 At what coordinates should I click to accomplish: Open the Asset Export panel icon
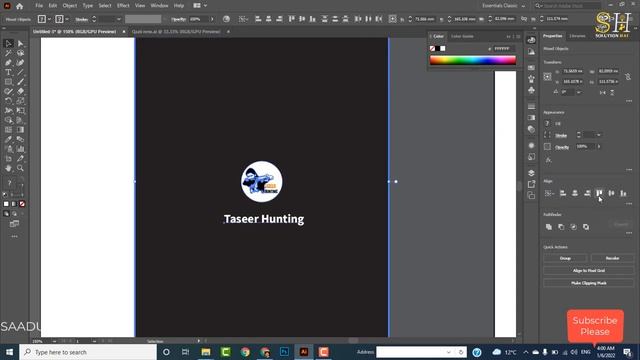click(531, 184)
